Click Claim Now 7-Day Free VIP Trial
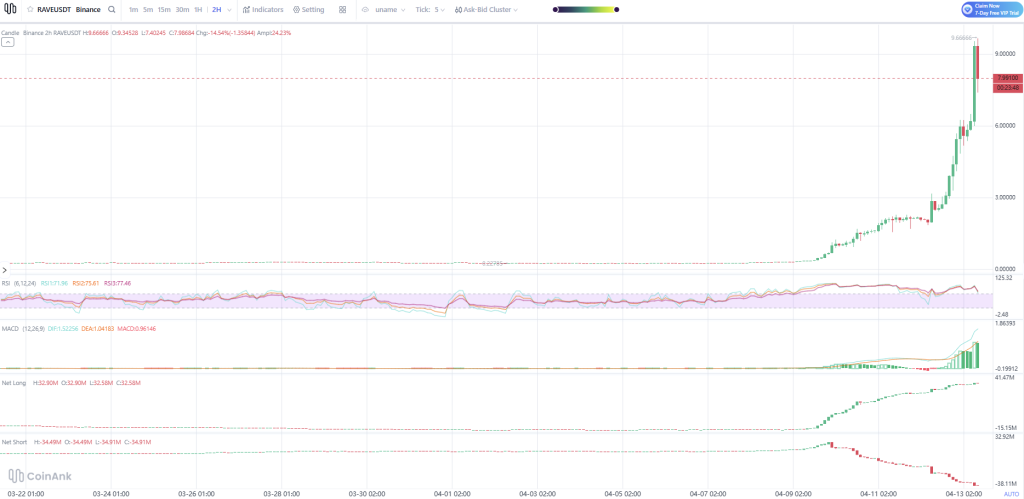 click(988, 9)
